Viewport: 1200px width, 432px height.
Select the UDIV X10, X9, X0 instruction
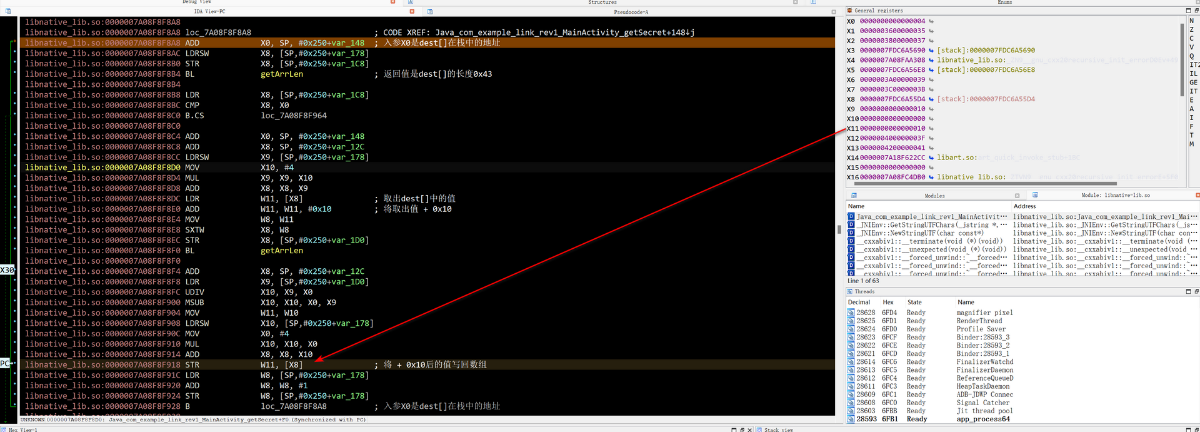tap(429, 291)
